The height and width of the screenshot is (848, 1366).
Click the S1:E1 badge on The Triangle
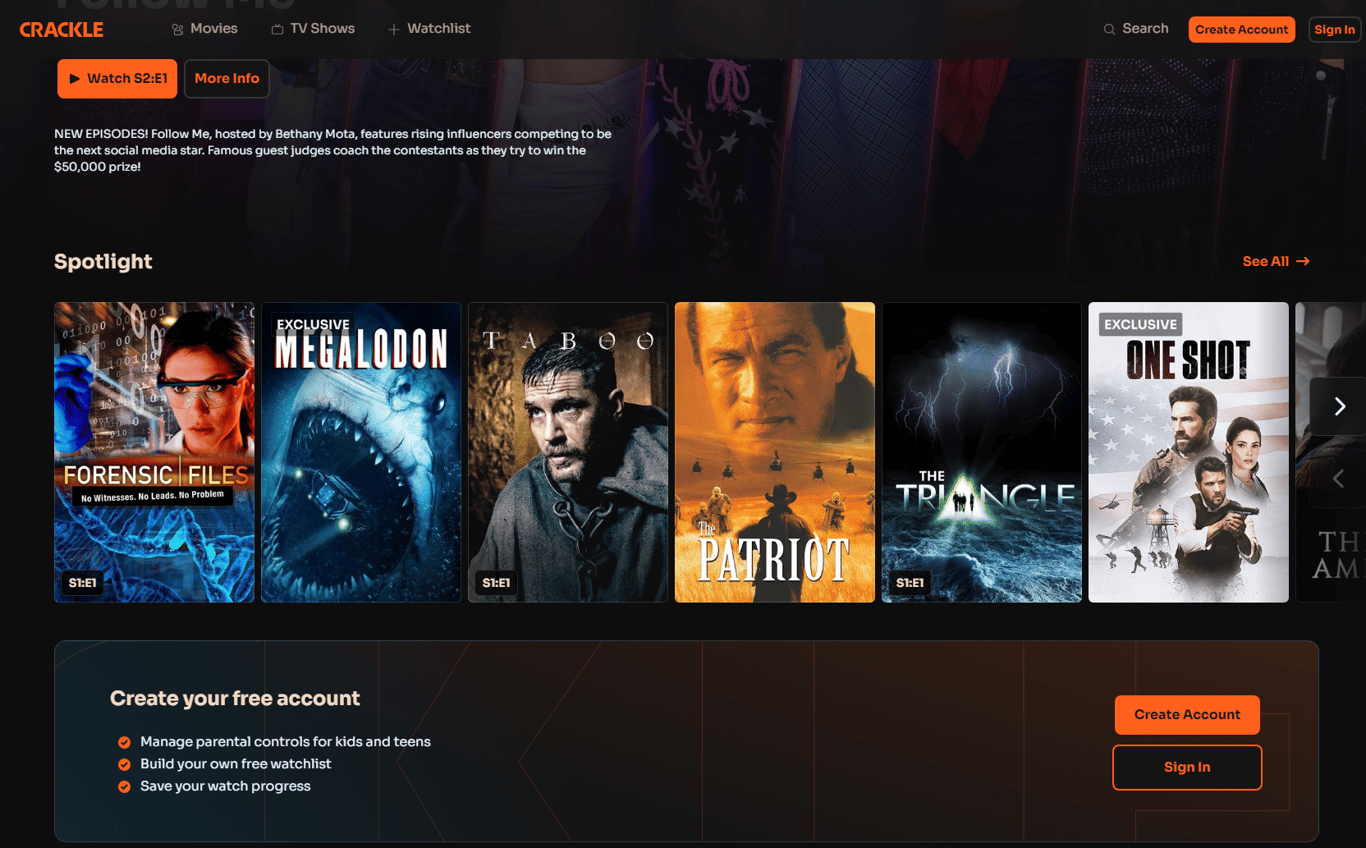[x=910, y=582]
